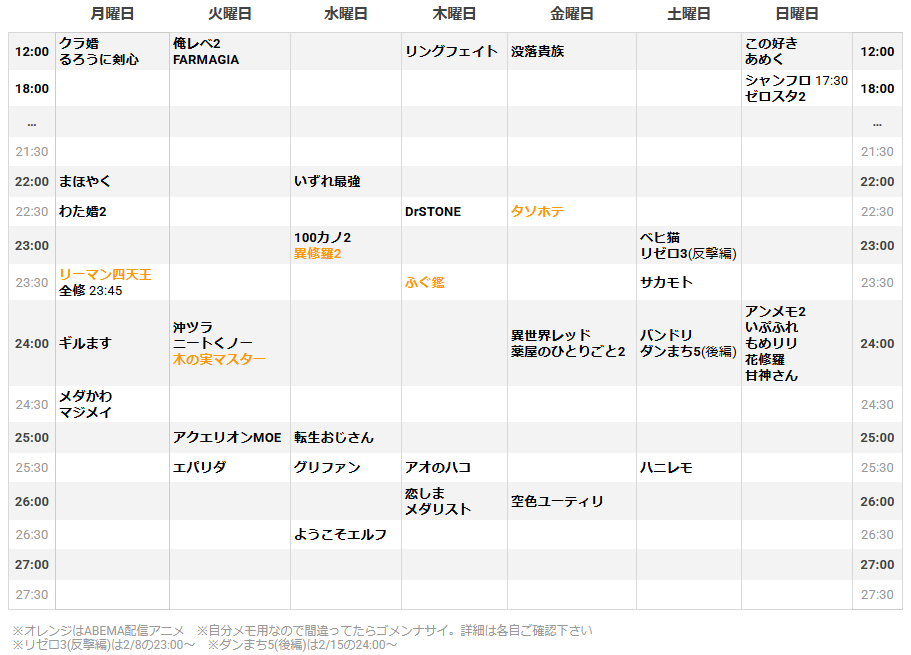Select the 水曜日 column header
The height and width of the screenshot is (655, 911).
[x=346, y=14]
